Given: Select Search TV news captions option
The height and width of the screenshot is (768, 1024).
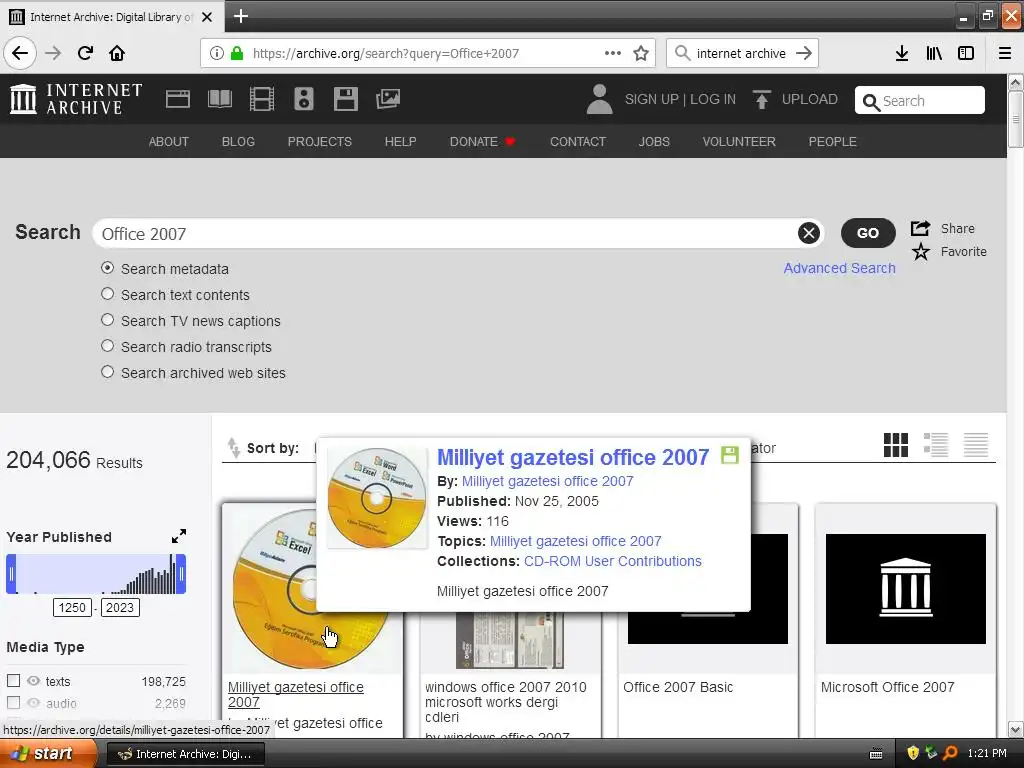Looking at the screenshot, I should click(108, 320).
